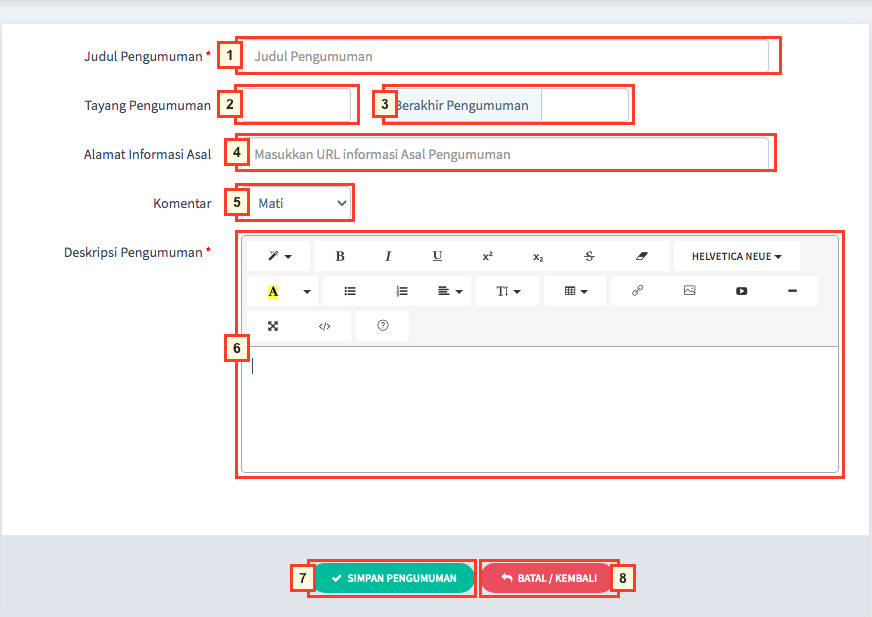The image size is (872, 617).
Task: Toggle fullscreen mode for the editor
Action: [273, 326]
